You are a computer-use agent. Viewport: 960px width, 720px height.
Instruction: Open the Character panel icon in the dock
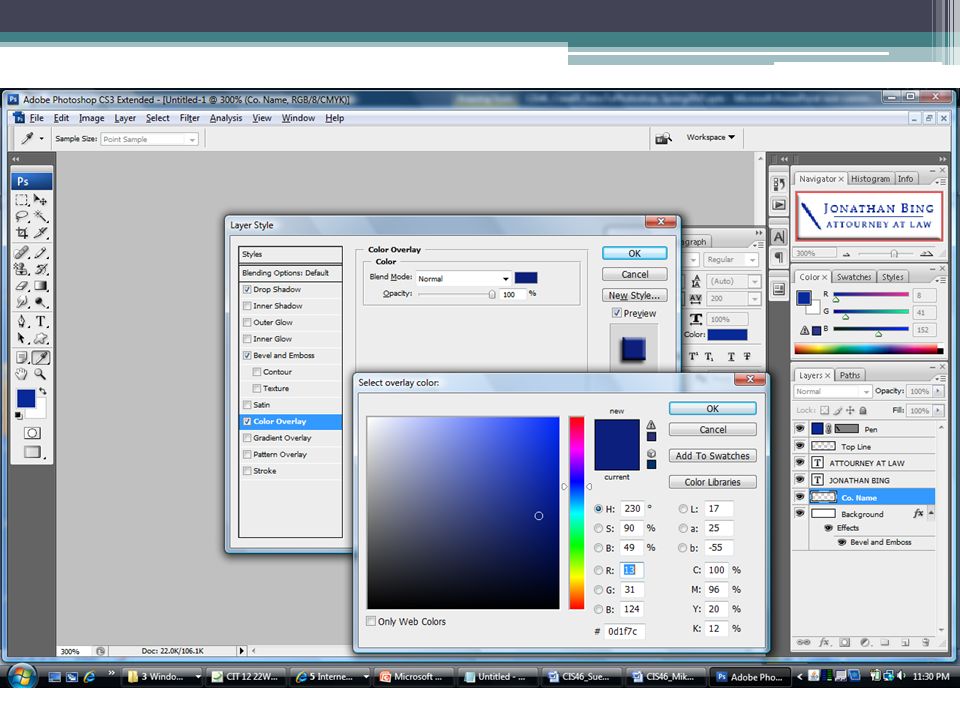click(x=779, y=236)
